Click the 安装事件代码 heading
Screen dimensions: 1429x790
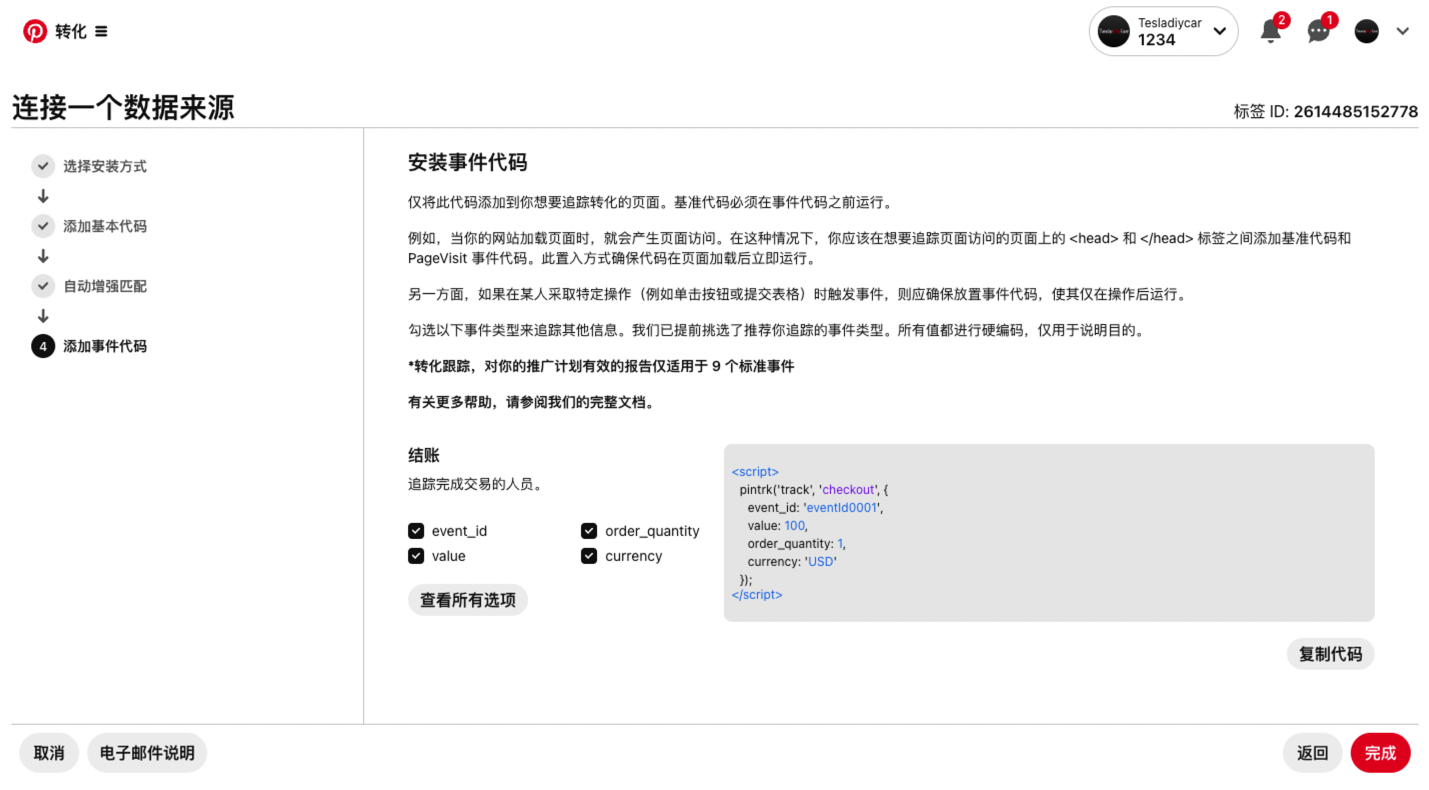tap(467, 163)
